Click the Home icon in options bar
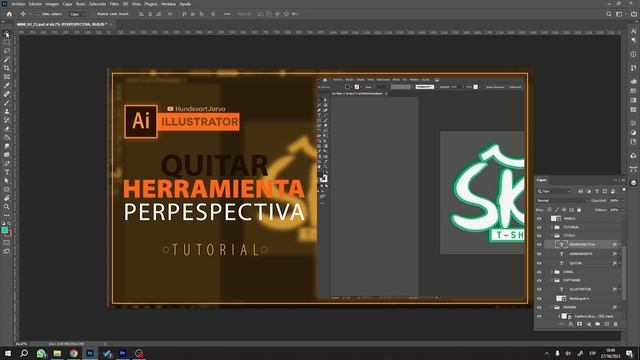This screenshot has width=640, height=360. [x=9, y=14]
